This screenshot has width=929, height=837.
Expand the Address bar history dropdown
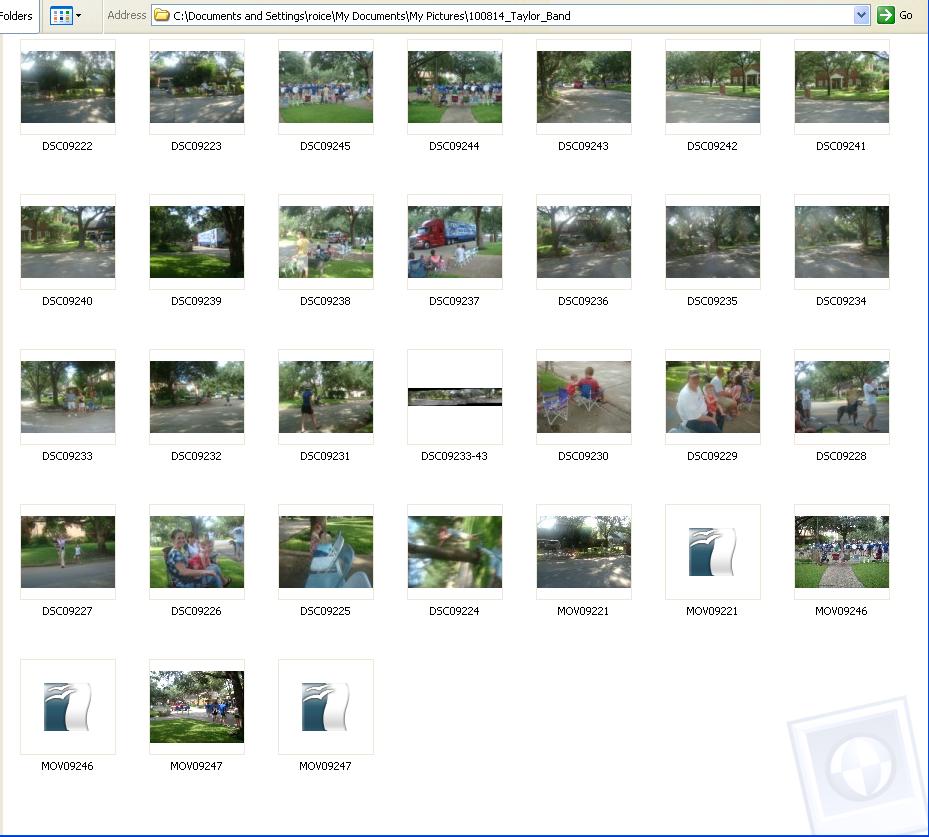pos(861,16)
